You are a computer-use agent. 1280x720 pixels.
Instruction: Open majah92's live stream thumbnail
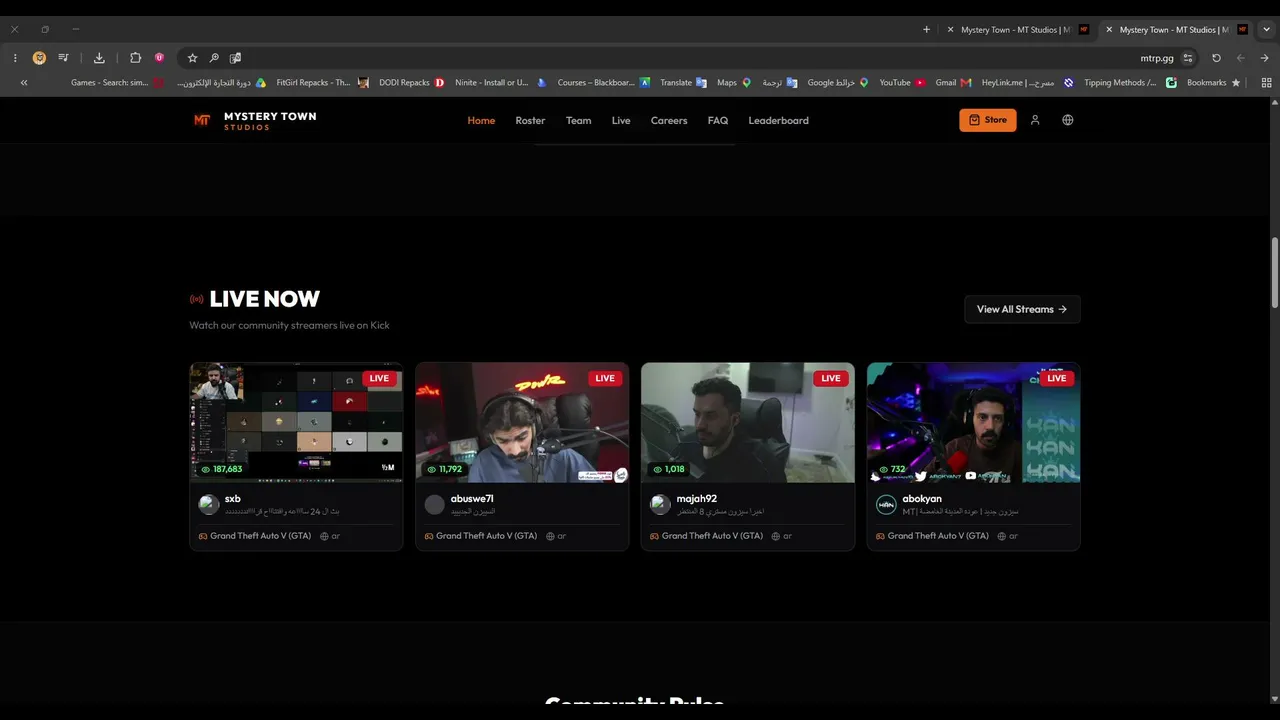pyautogui.click(x=748, y=422)
